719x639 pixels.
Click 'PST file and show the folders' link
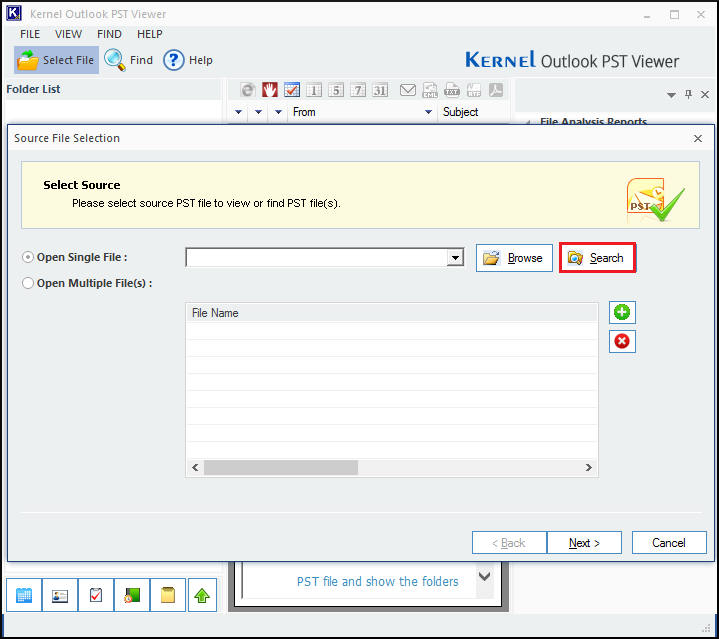tap(377, 582)
